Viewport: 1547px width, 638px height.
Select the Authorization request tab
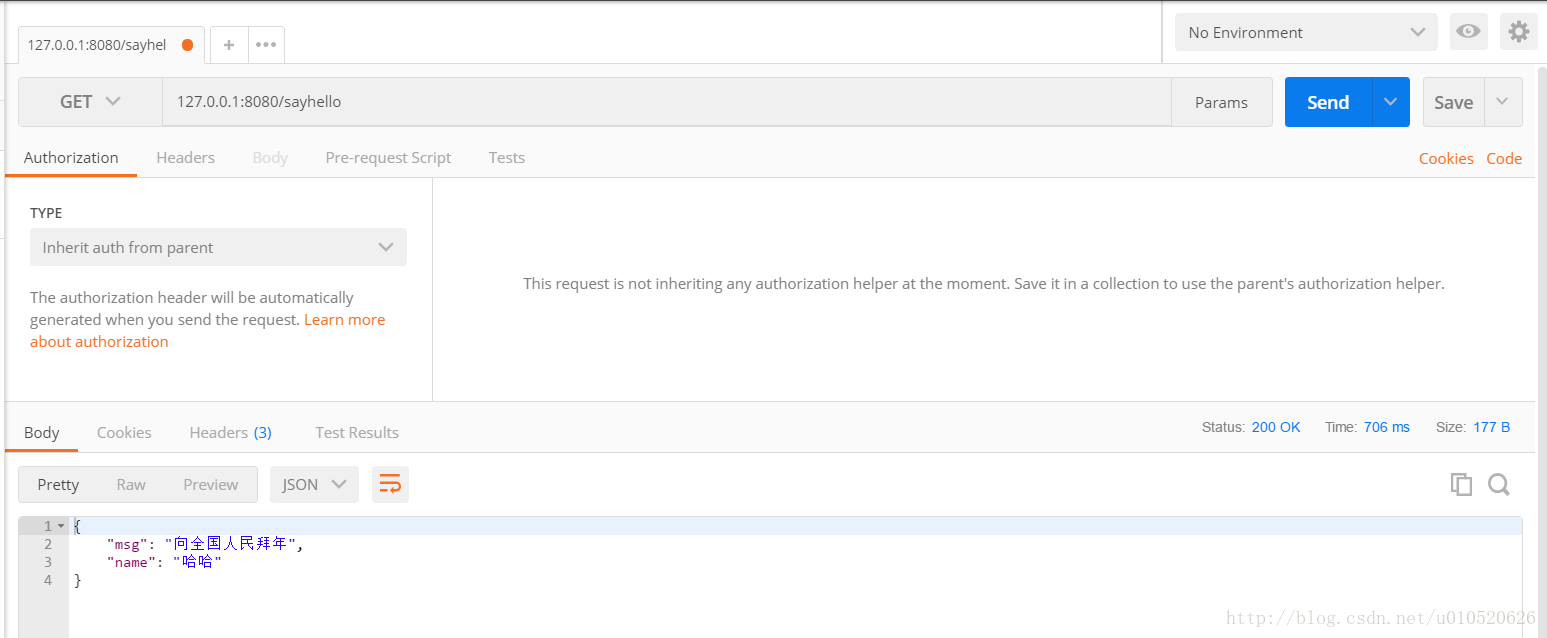pos(71,158)
